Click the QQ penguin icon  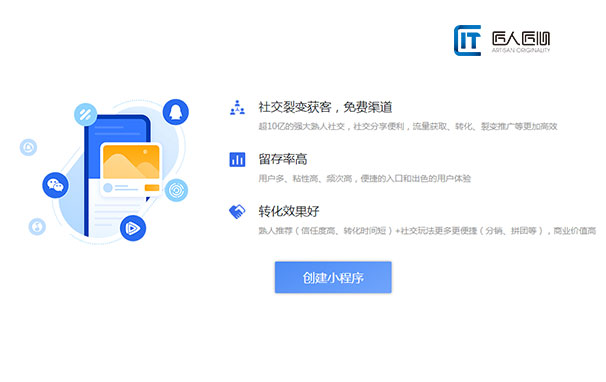coord(175,112)
